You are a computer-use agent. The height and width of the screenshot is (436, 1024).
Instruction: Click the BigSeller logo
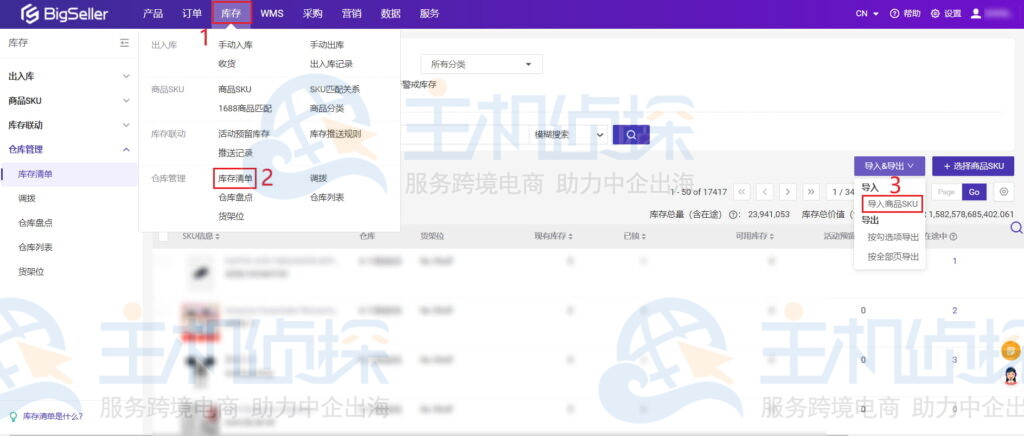[x=64, y=14]
